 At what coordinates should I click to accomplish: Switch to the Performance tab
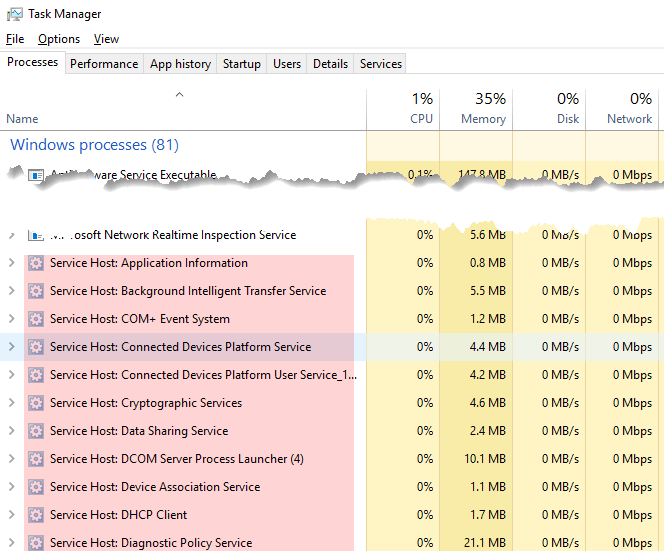(104, 64)
